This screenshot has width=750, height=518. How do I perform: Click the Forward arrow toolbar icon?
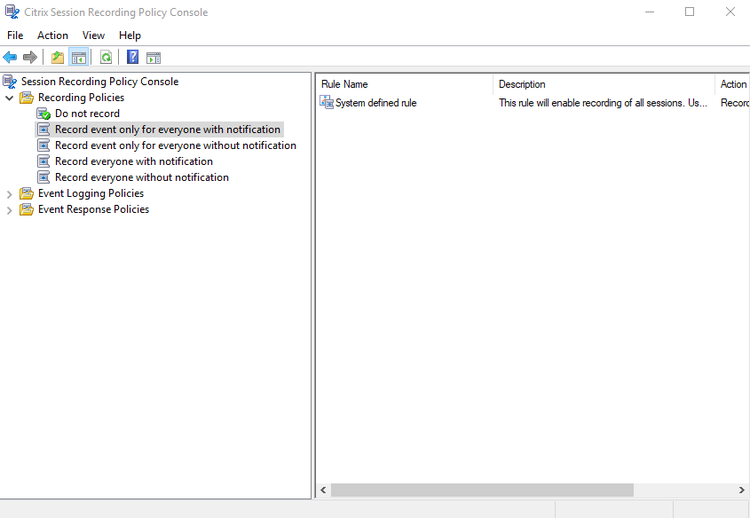tap(30, 58)
